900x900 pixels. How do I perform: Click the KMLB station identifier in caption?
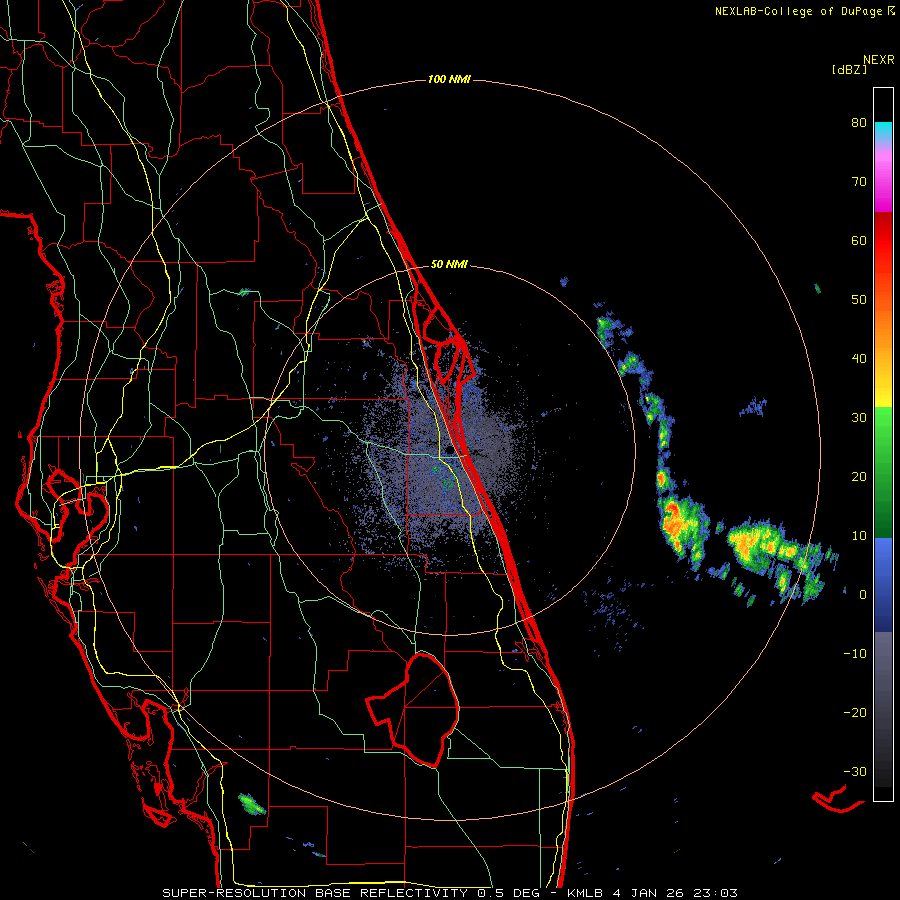click(x=587, y=893)
